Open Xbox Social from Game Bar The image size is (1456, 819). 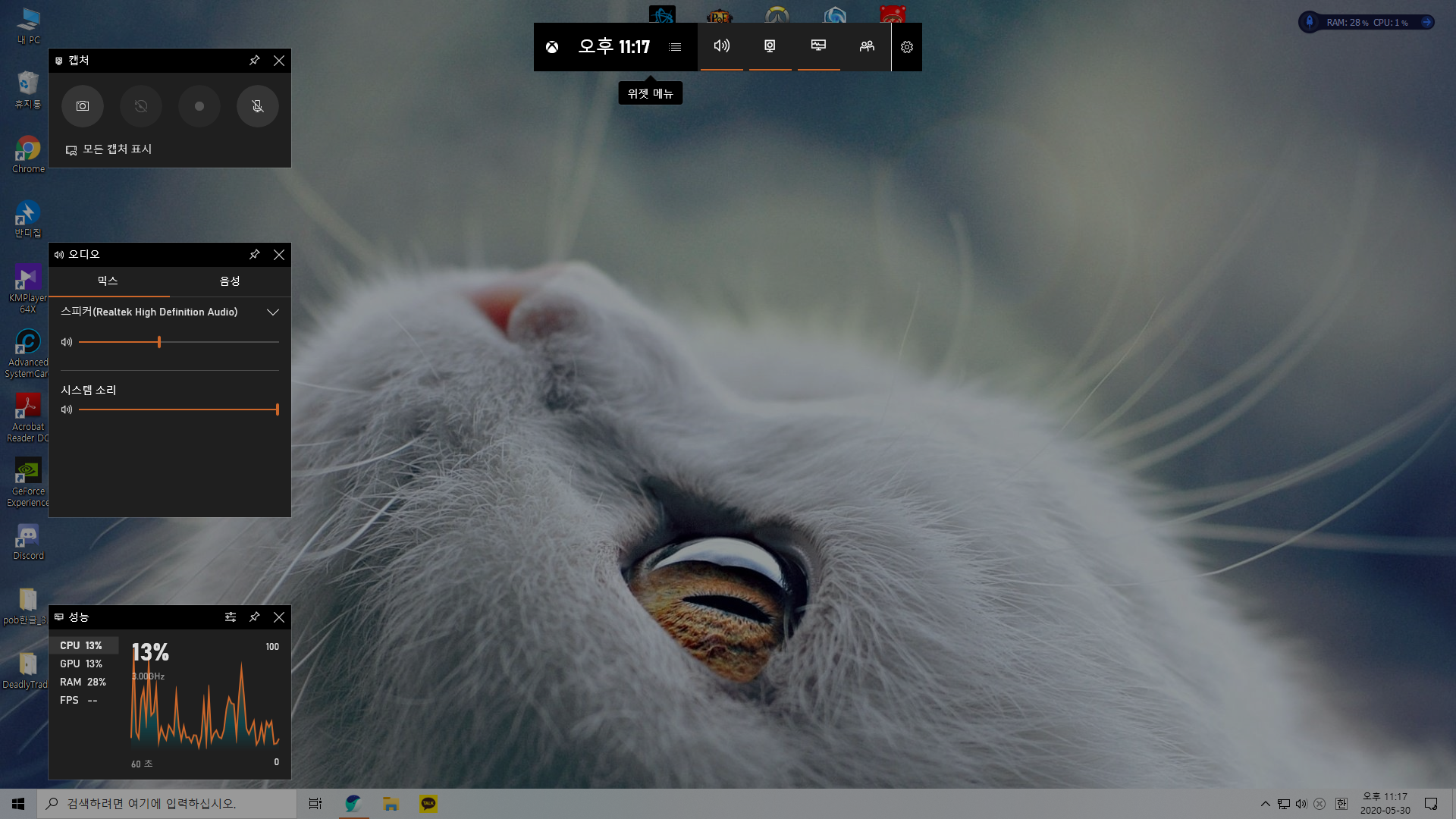pos(867,46)
